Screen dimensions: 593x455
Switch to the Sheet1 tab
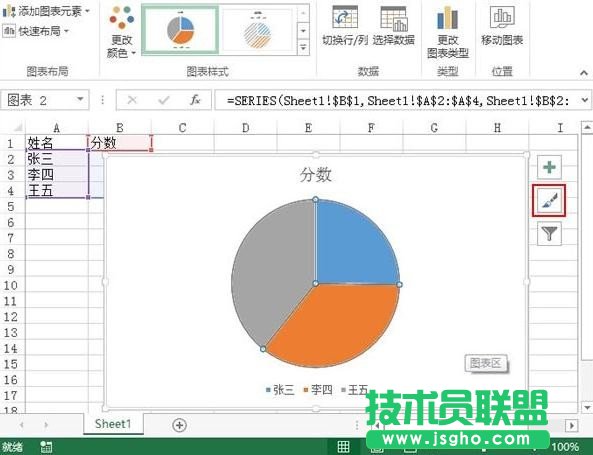coord(113,424)
